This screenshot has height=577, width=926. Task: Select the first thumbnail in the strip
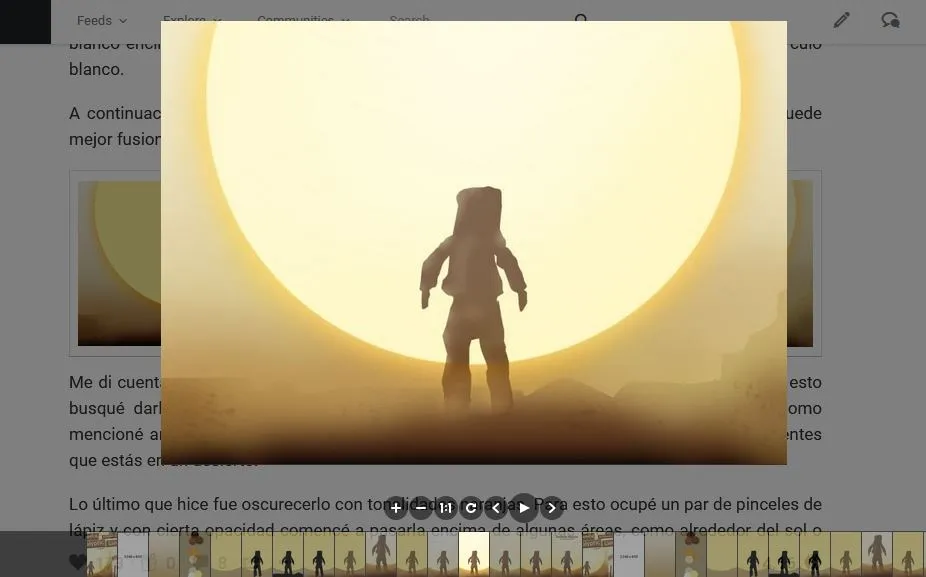point(102,554)
